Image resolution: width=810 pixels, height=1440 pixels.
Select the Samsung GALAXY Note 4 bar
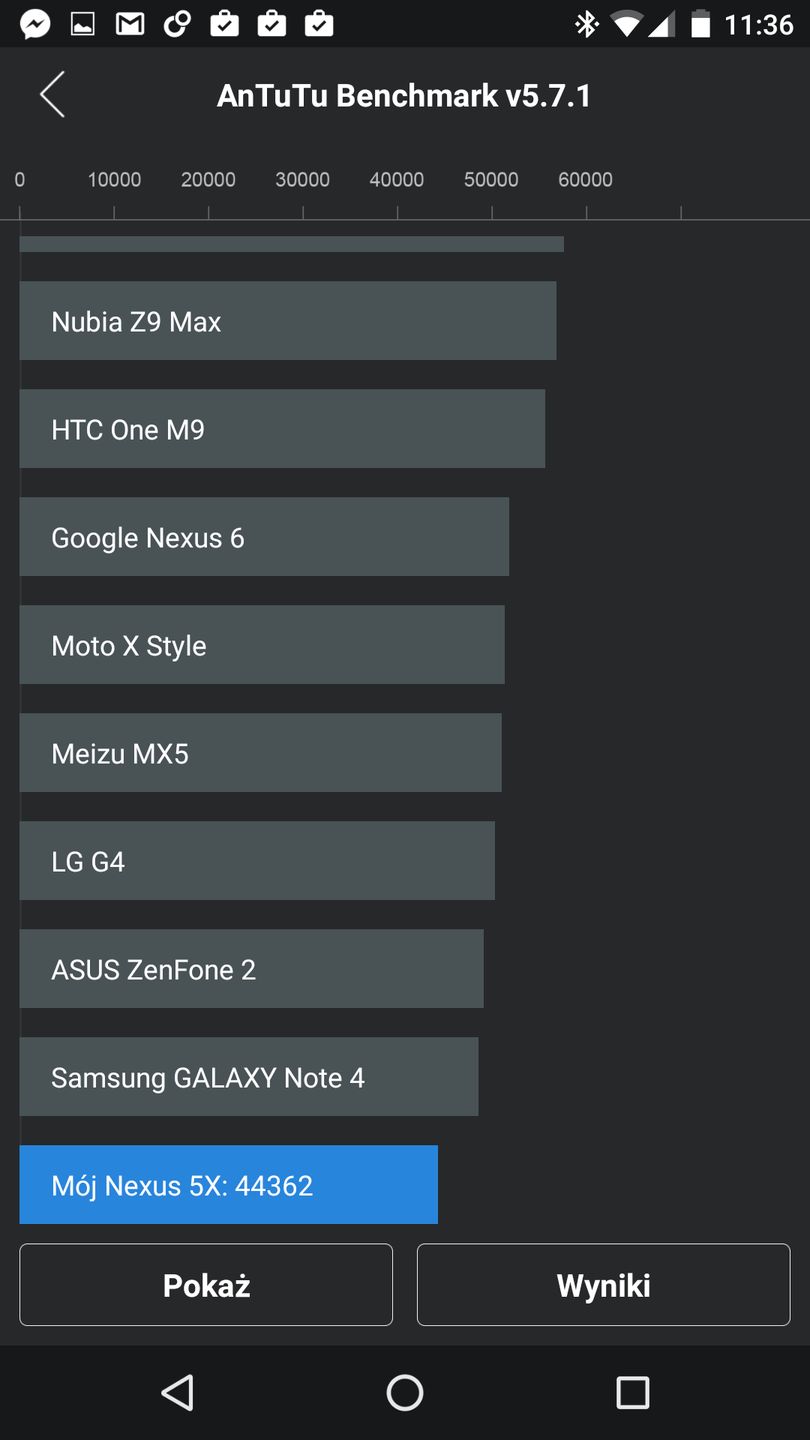point(248,1077)
